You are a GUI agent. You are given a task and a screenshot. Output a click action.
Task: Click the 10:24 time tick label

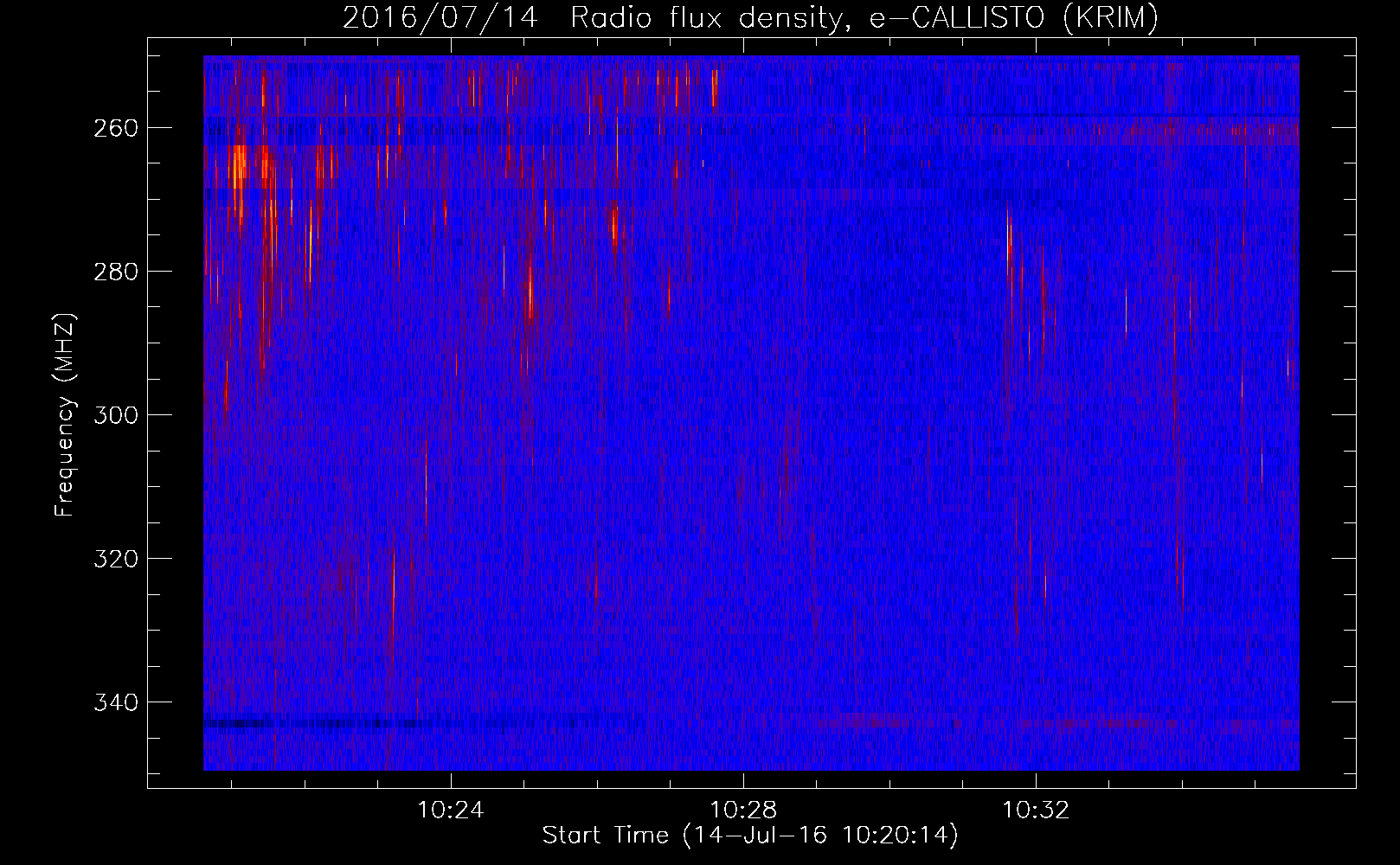click(x=451, y=811)
